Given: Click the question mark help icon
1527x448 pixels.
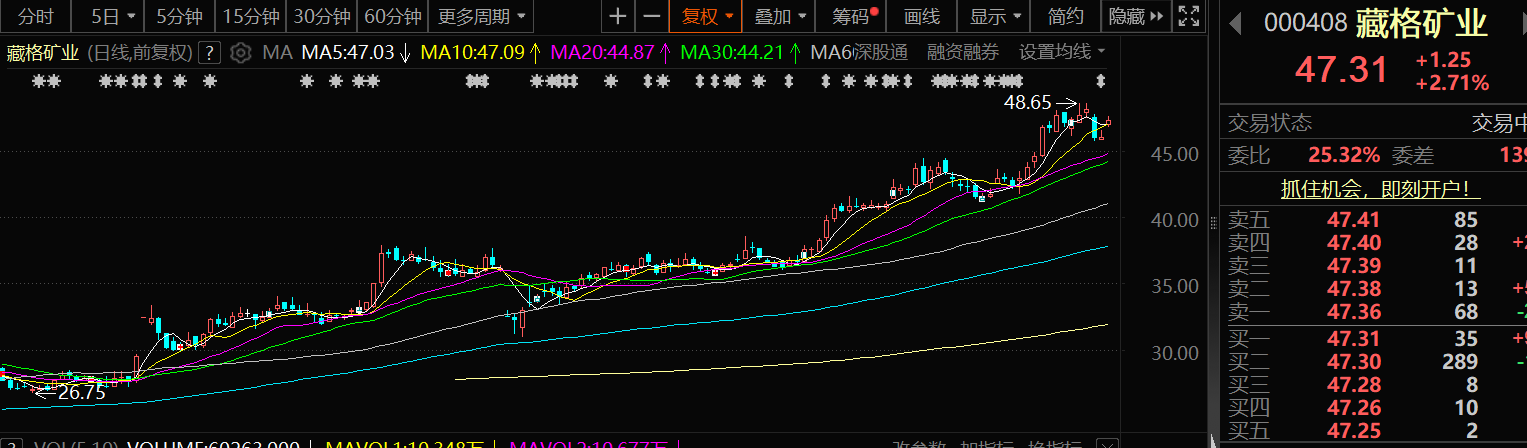Looking at the screenshot, I should click(x=210, y=53).
